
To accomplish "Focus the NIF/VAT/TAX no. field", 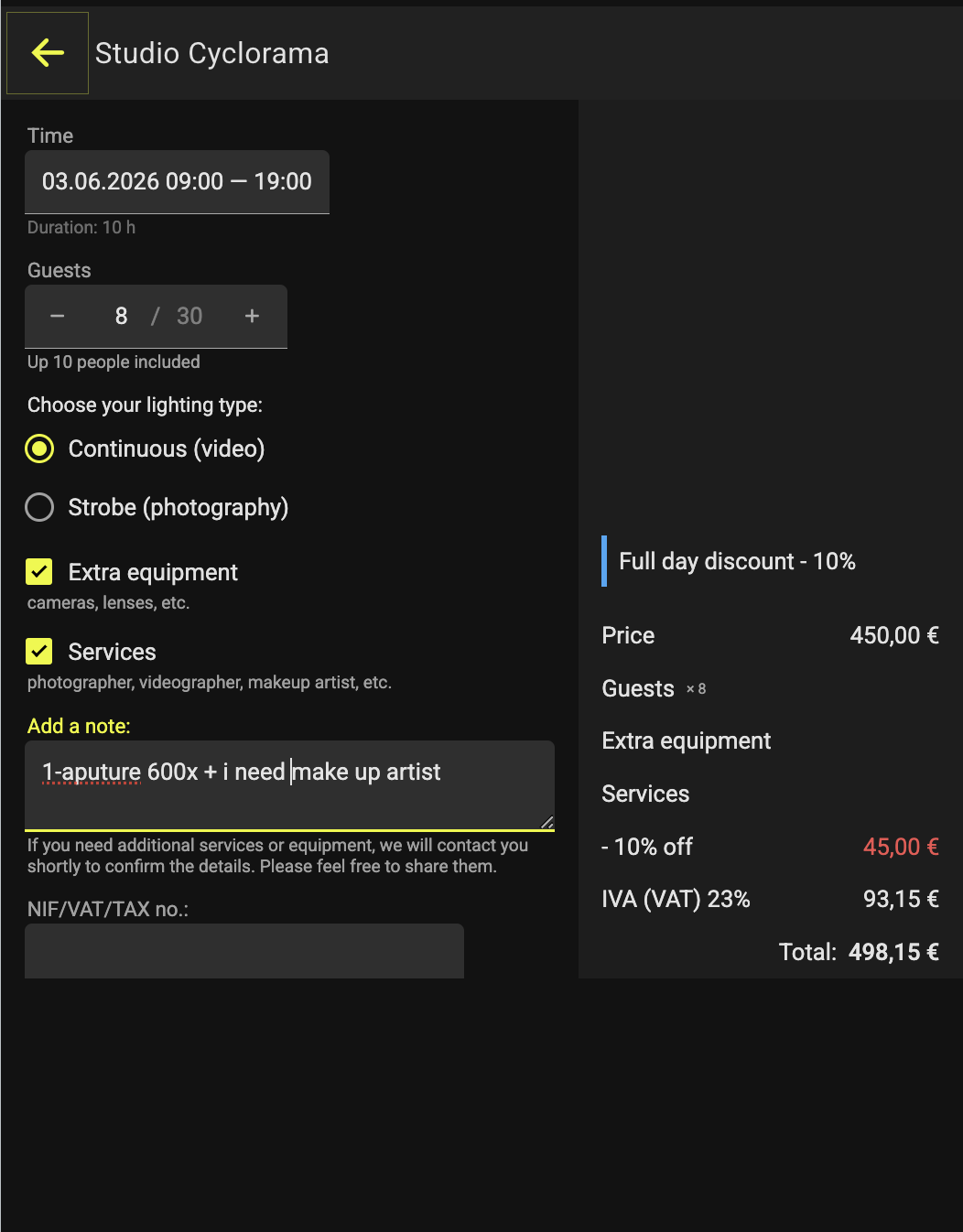I will coord(244,950).
